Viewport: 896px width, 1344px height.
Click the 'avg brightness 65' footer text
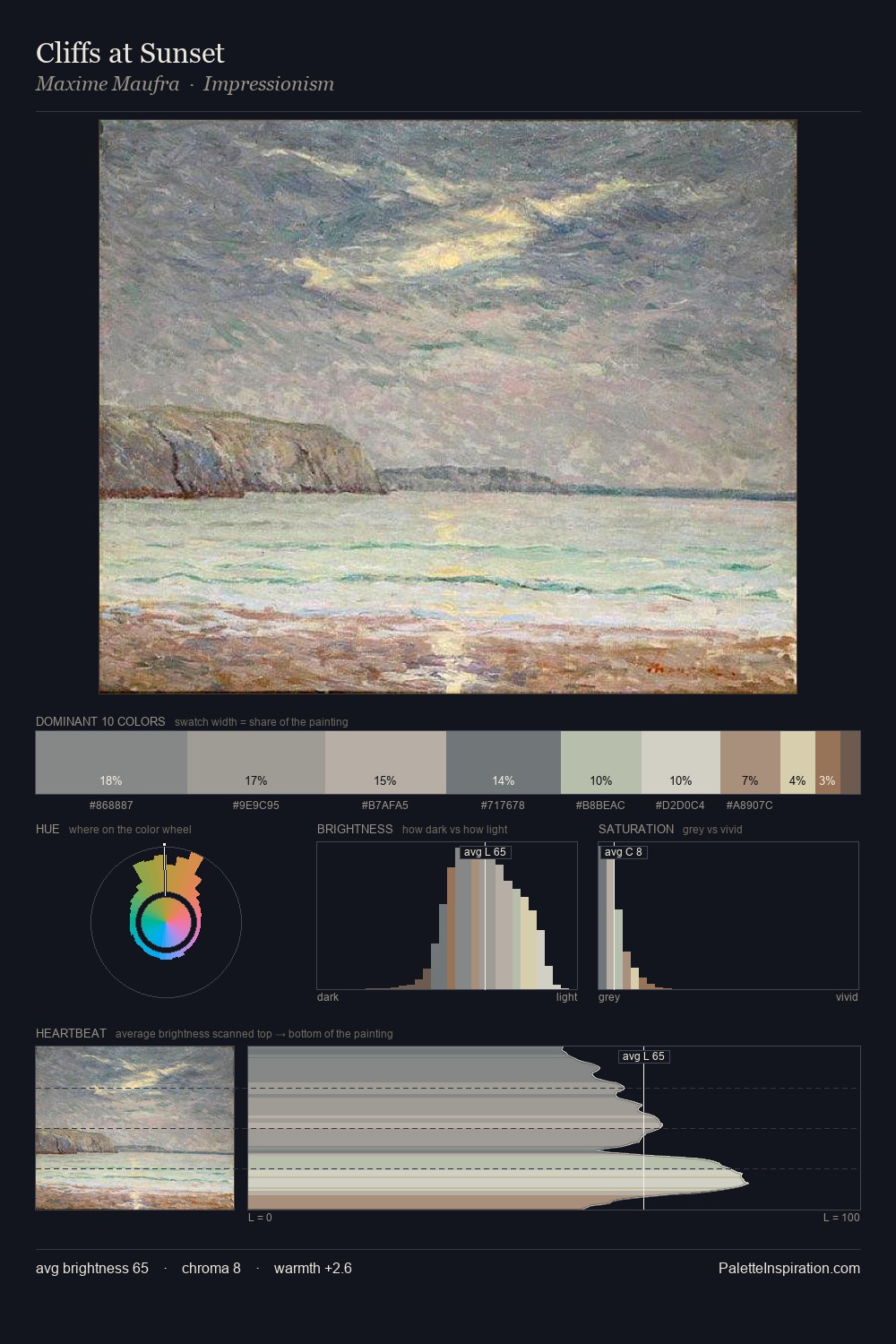[92, 1268]
